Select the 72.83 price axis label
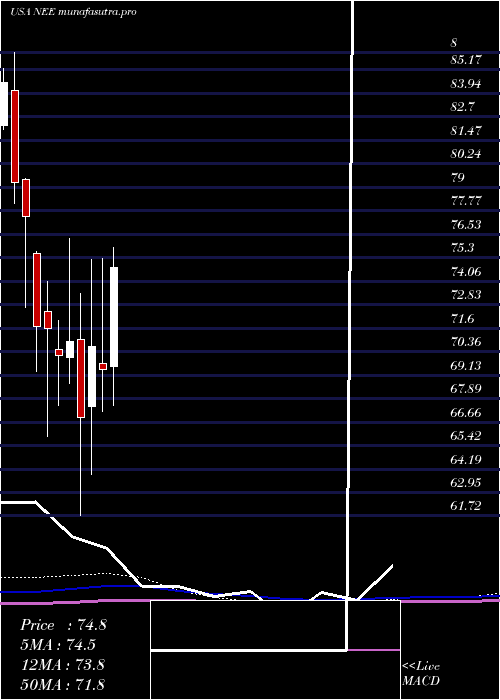Image resolution: width=500 pixels, height=700 pixels. 466,295
